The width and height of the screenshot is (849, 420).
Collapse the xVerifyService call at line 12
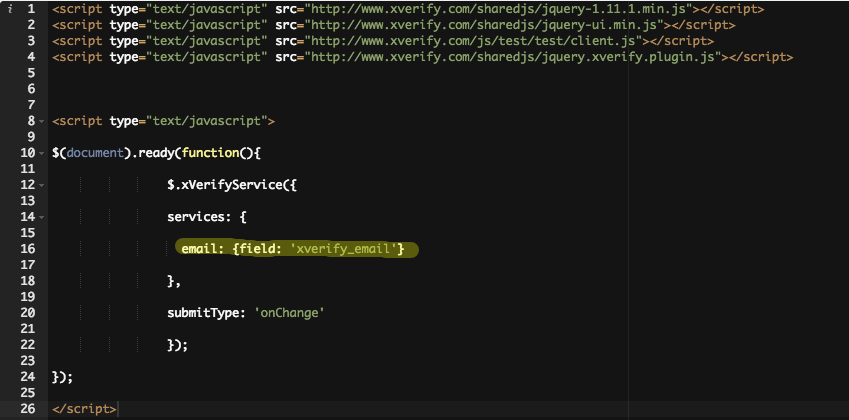tap(40, 185)
